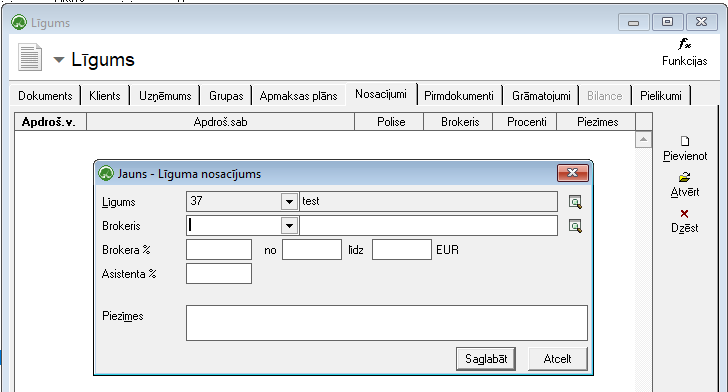
Task: Expand the Brokeris combo box dropdown arrow
Action: click(x=289, y=226)
